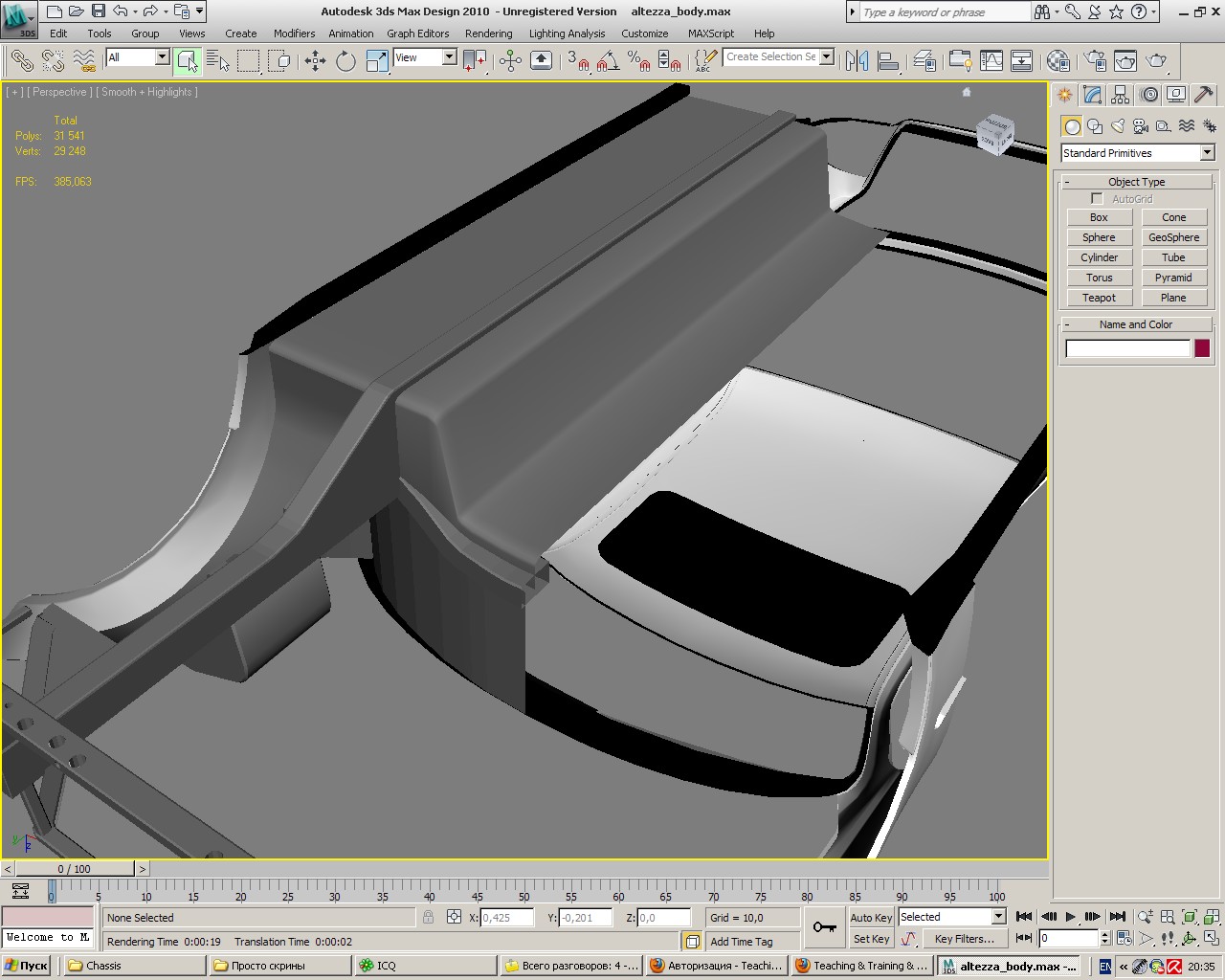The height and width of the screenshot is (980, 1225).
Task: Activate the Select and Rotate tool
Action: point(345,61)
